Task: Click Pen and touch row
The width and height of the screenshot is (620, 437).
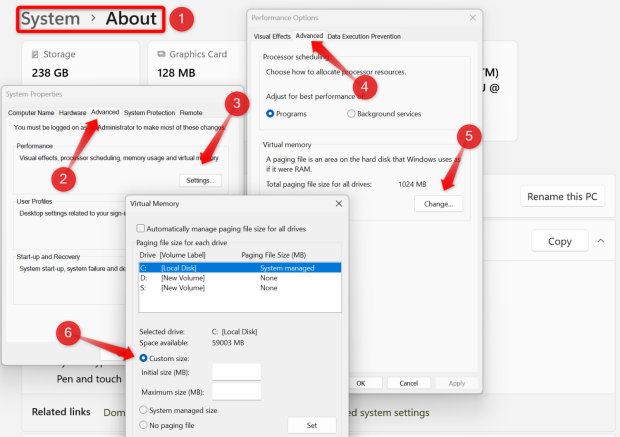Action: tap(89, 379)
